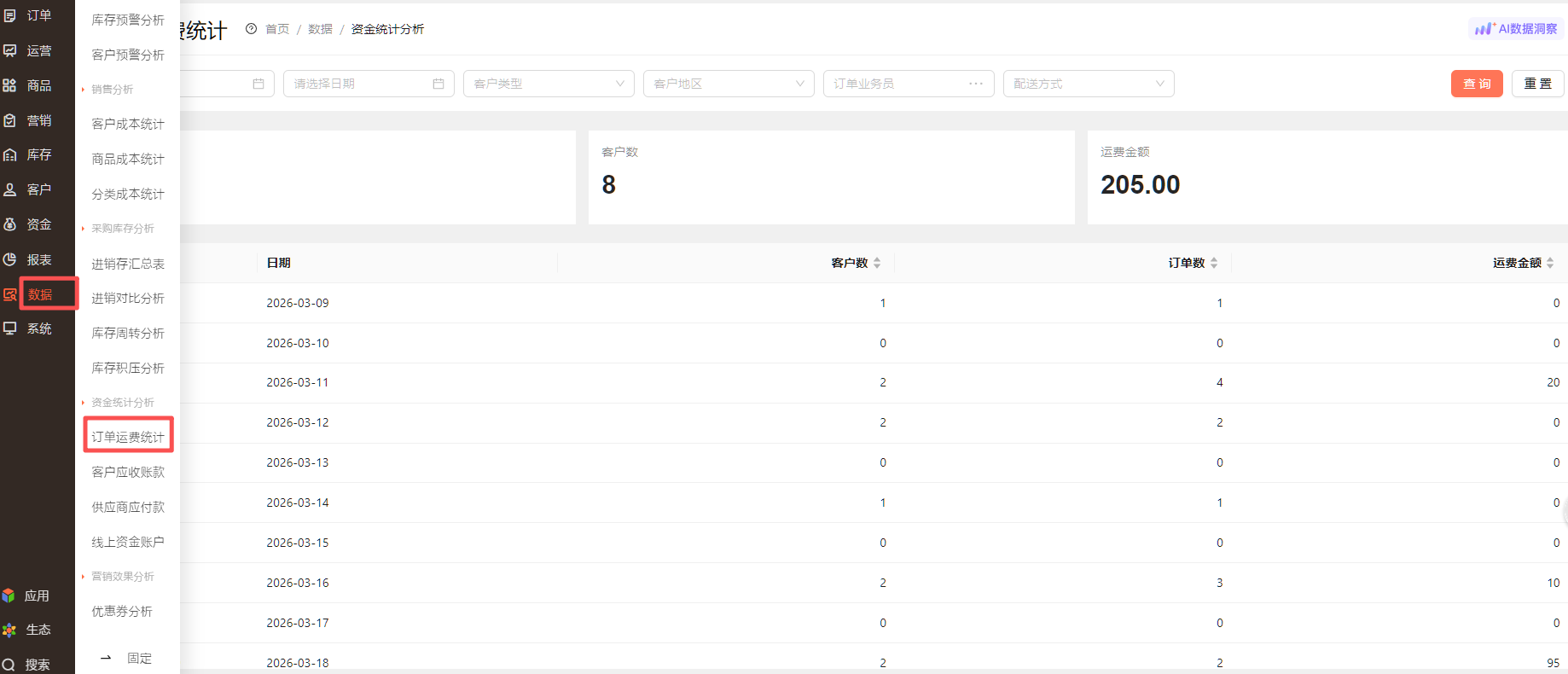The width and height of the screenshot is (1568, 674).
Task: Select the 数据 sidebar menu
Action: (39, 294)
